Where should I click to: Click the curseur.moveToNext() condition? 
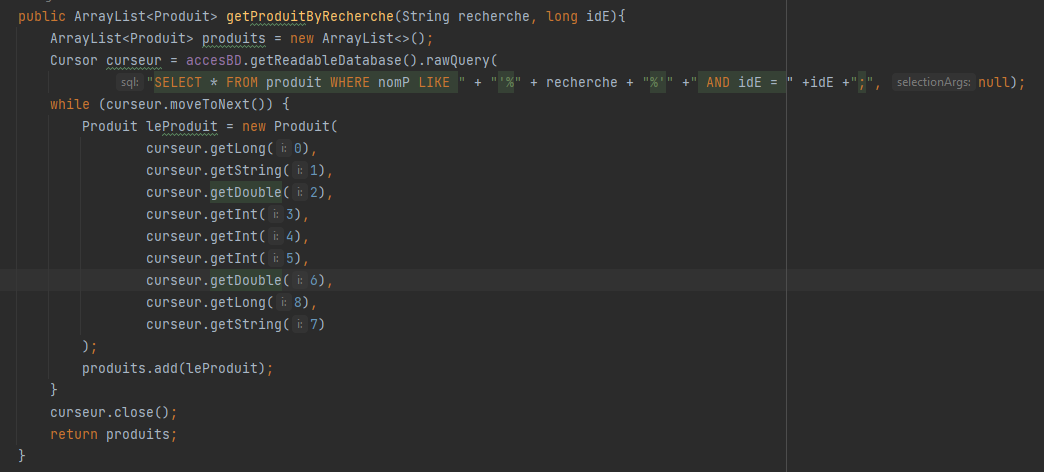(186, 105)
